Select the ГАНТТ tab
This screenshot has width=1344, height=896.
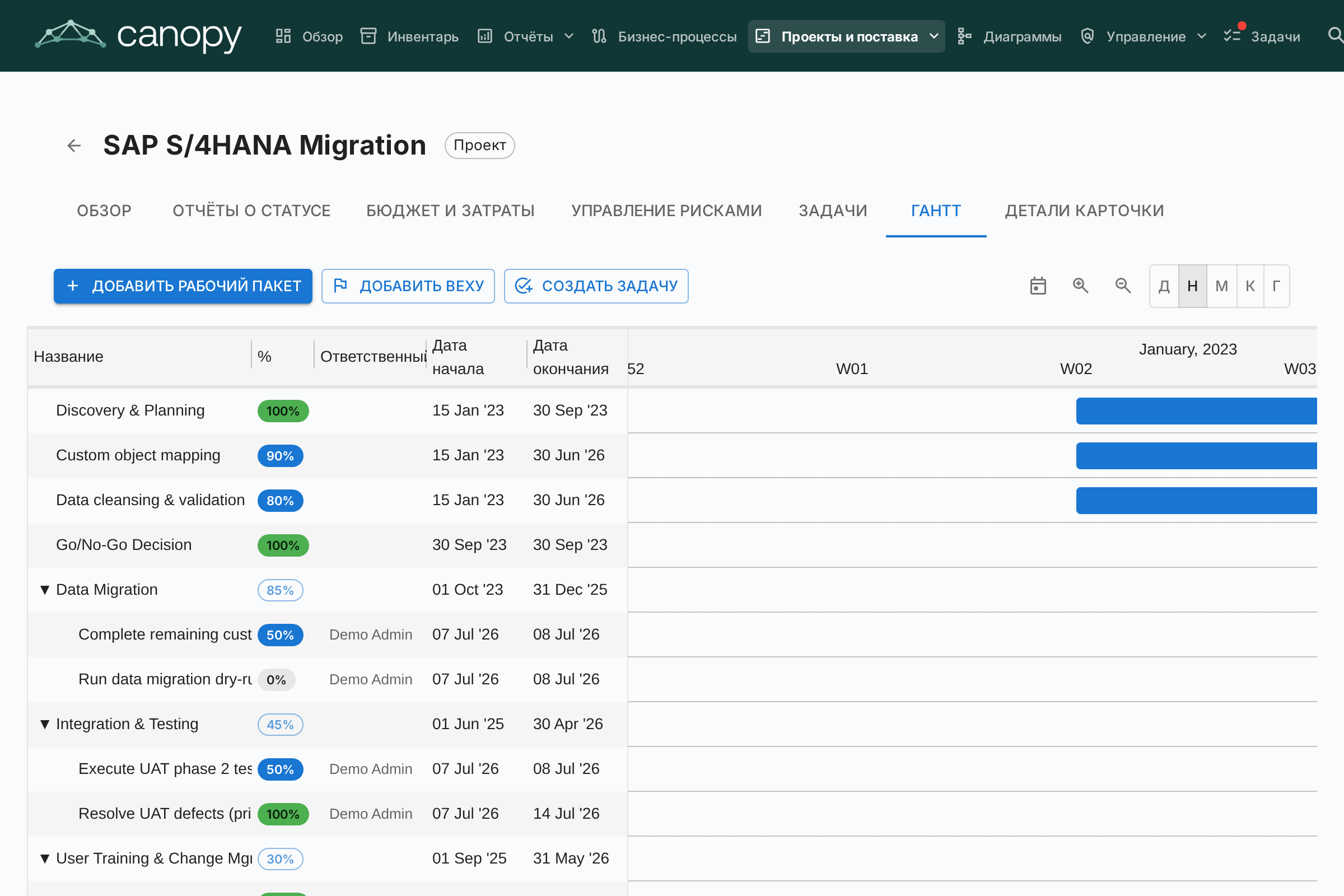click(x=936, y=211)
